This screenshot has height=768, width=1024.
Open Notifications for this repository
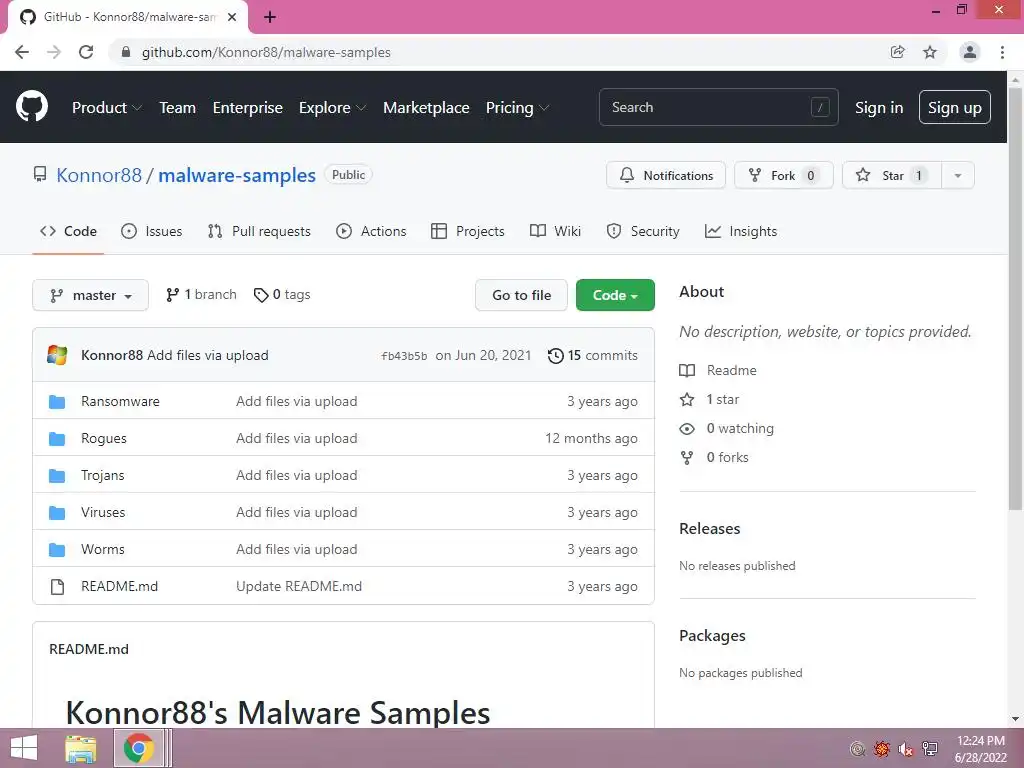tap(666, 176)
